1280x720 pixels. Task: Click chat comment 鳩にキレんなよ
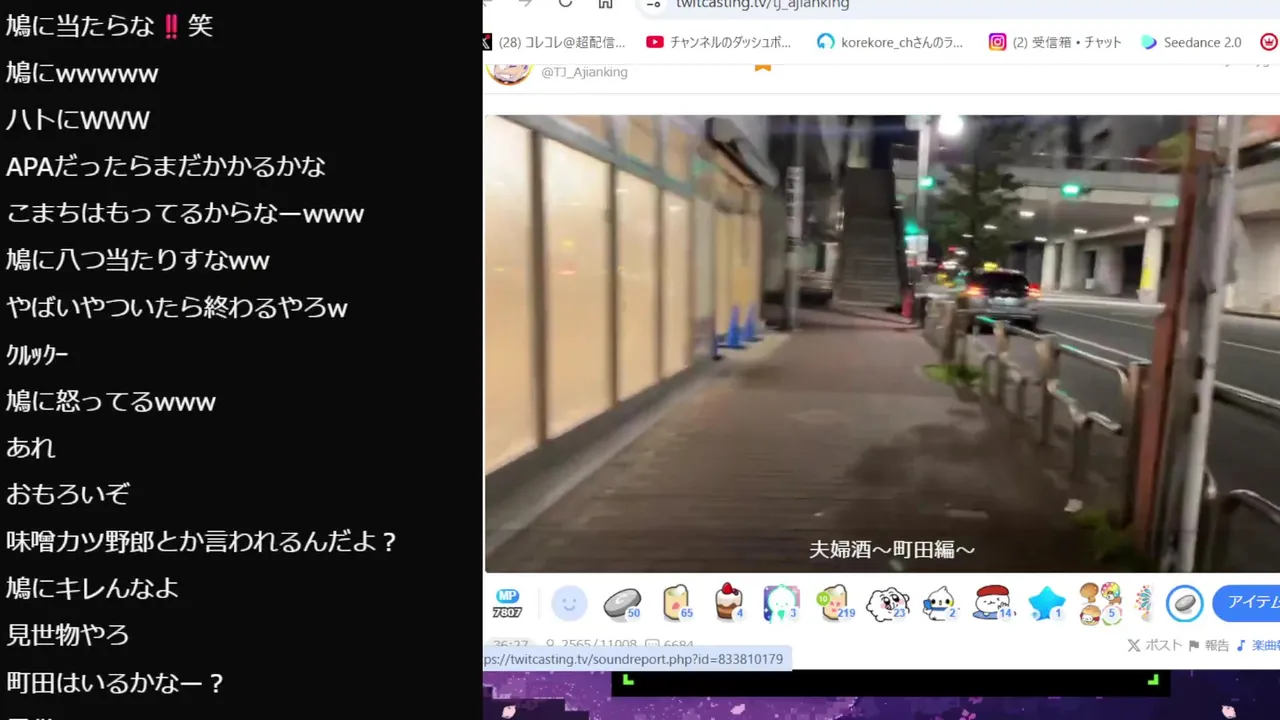pos(92,588)
